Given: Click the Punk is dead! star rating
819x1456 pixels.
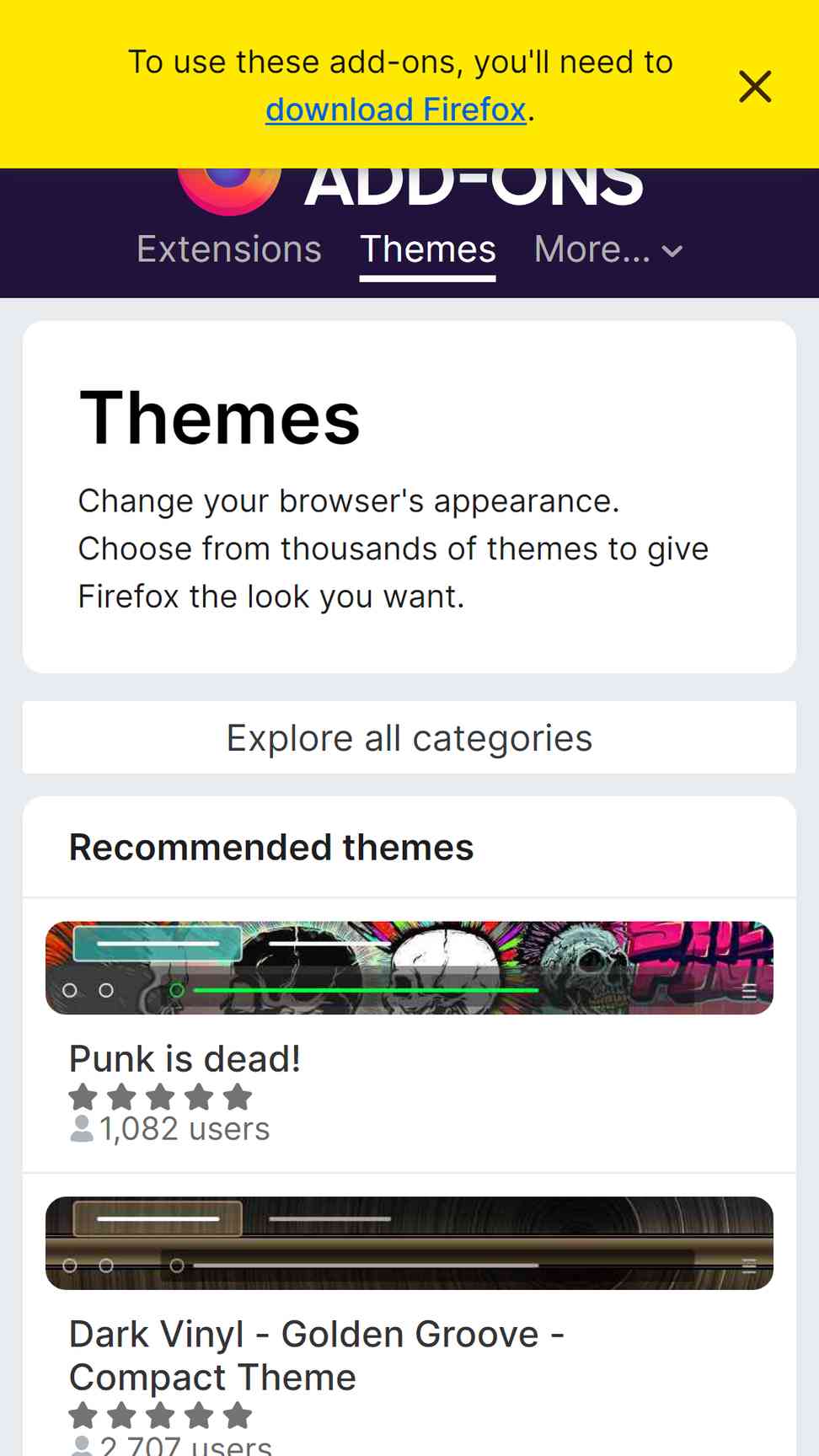Looking at the screenshot, I should pyautogui.click(x=160, y=1097).
